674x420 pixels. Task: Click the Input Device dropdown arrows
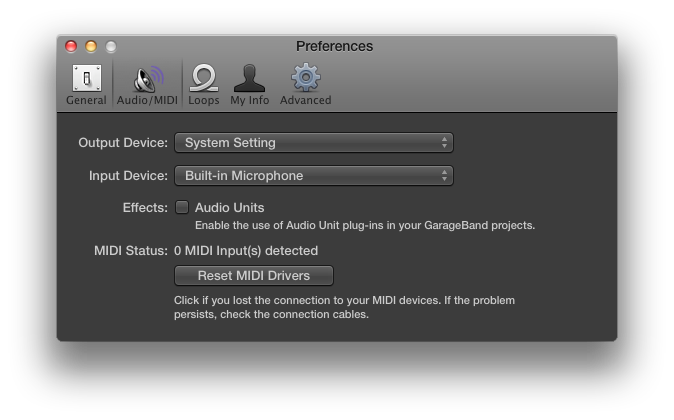point(445,176)
